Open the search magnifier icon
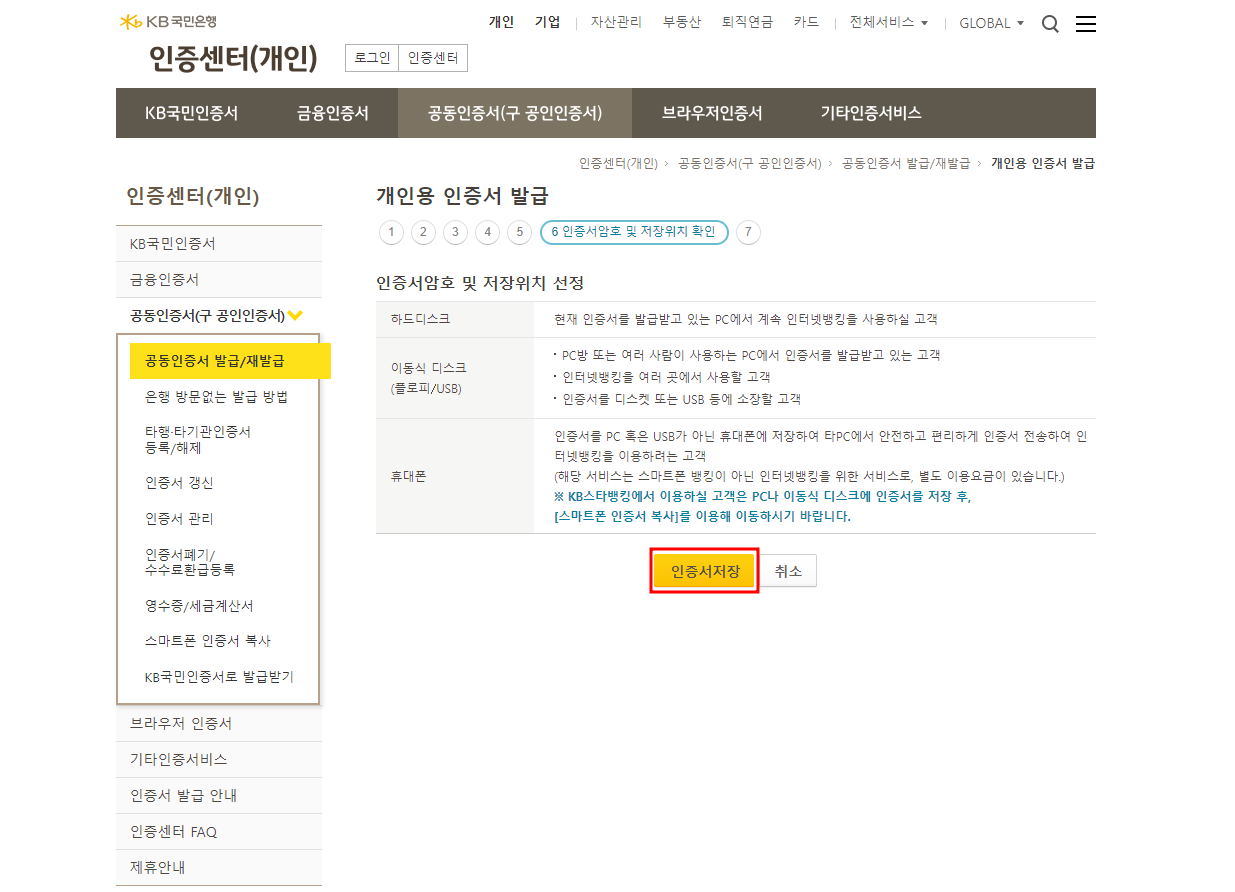This screenshot has height=892, width=1235. [1050, 24]
